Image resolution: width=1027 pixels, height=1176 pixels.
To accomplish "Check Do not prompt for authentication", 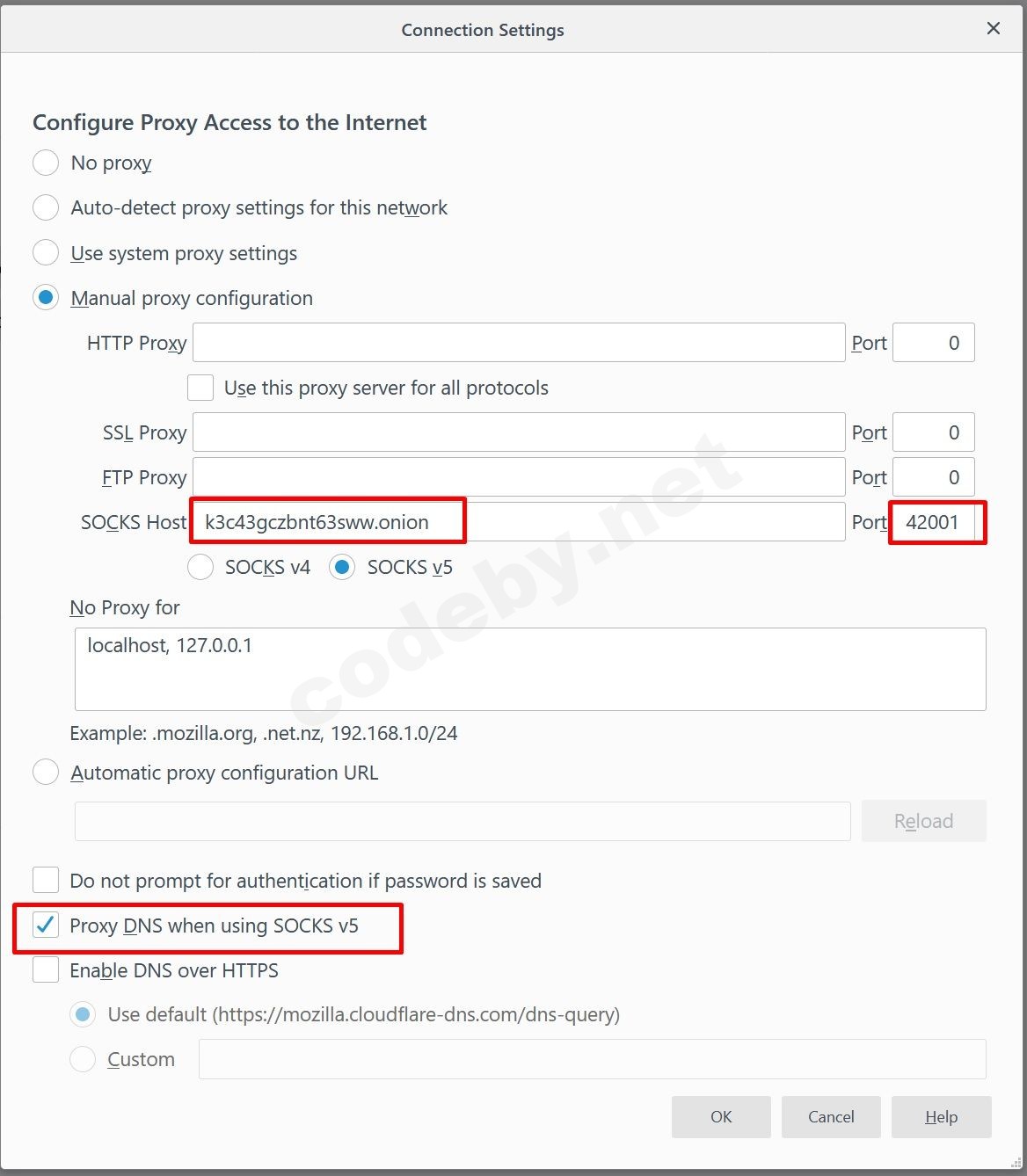I will pos(46,880).
